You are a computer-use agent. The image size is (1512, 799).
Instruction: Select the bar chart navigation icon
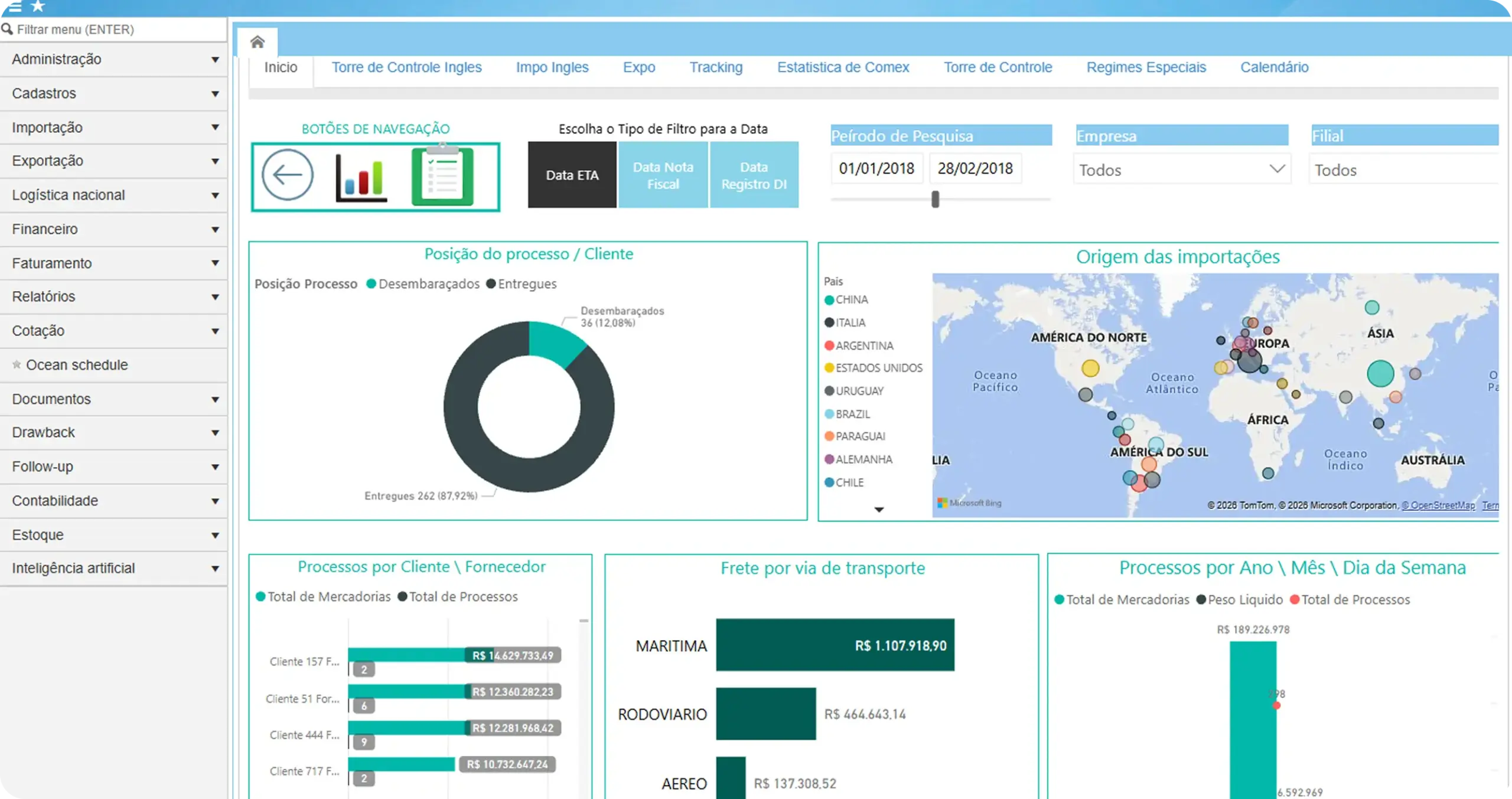coord(361,176)
